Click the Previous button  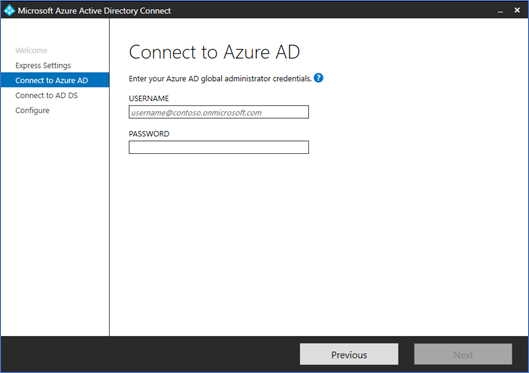click(x=349, y=354)
